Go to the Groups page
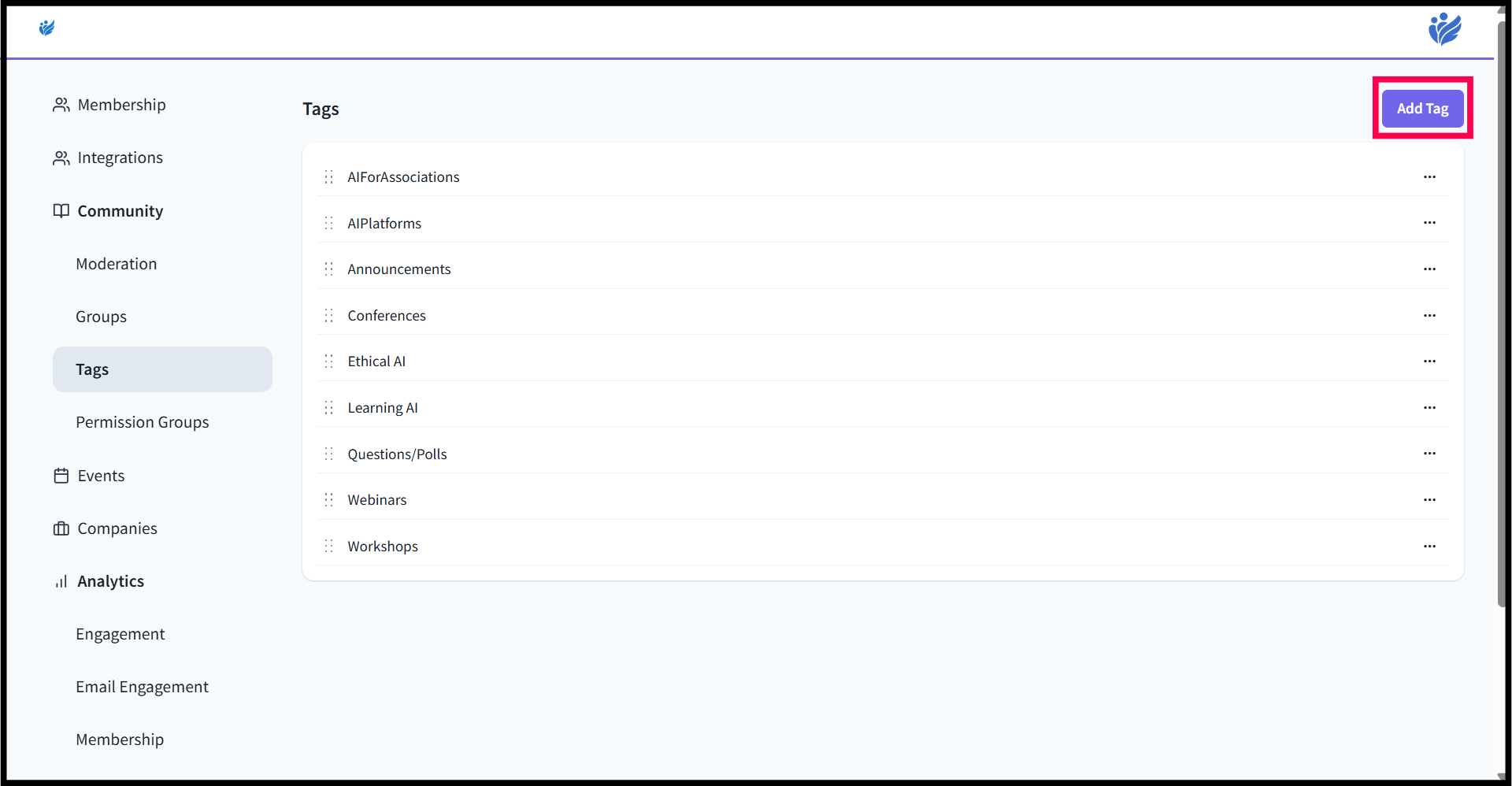1512x786 pixels. click(x=101, y=317)
